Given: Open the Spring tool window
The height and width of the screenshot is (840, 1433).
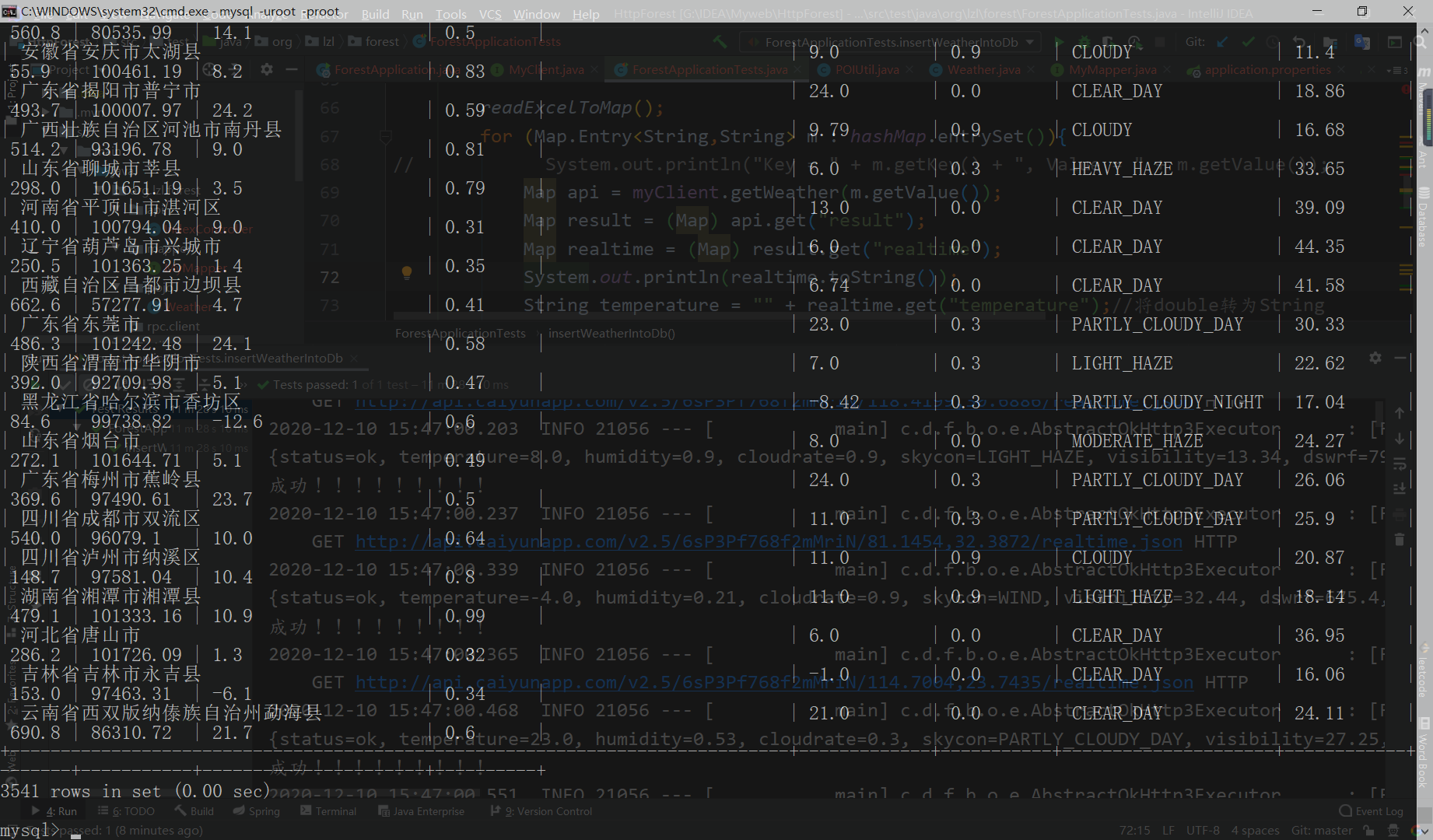Looking at the screenshot, I should pyautogui.click(x=257, y=811).
